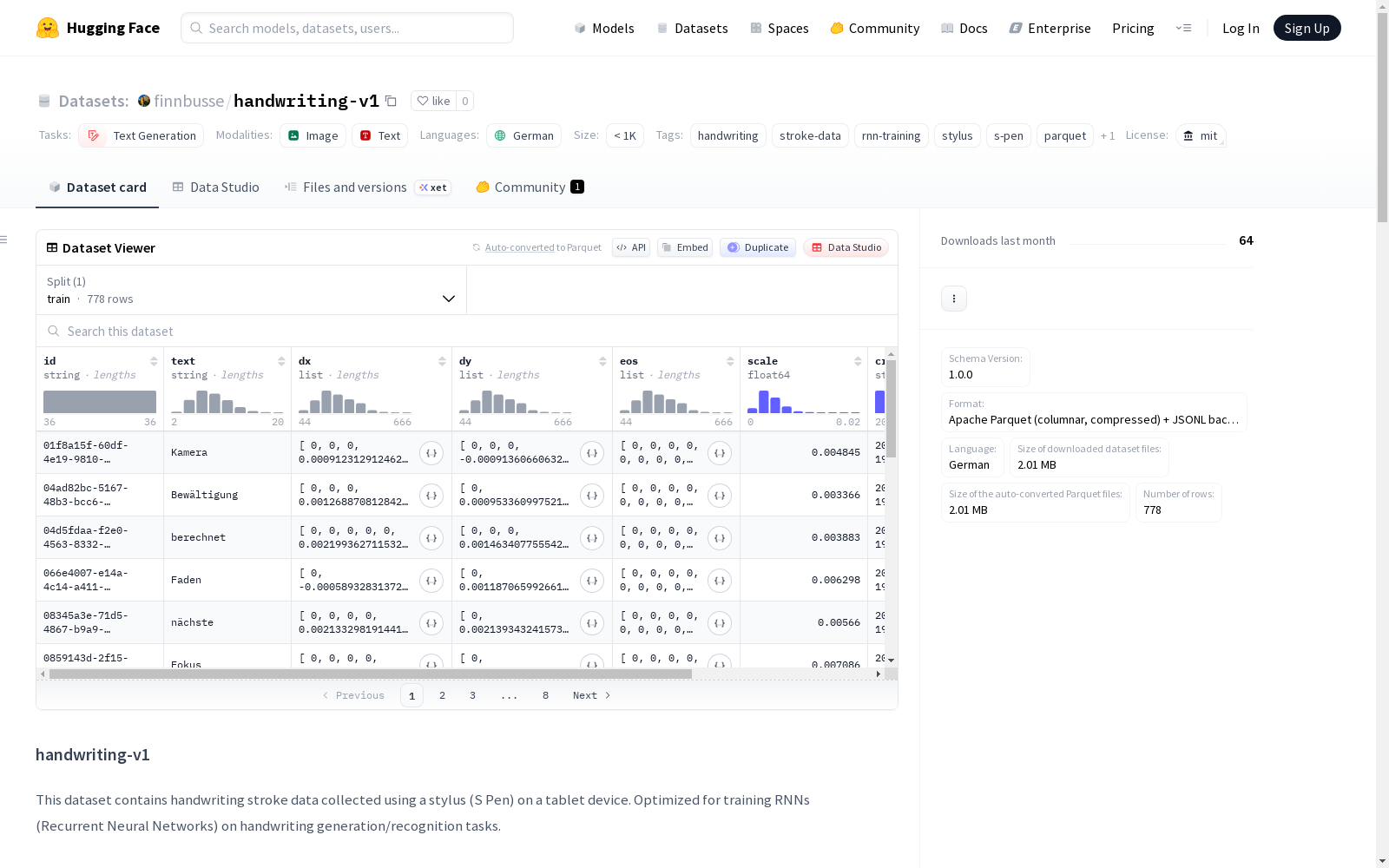Viewport: 1389px width, 868px height.
Task: Open the mit license tag
Action: [1201, 135]
